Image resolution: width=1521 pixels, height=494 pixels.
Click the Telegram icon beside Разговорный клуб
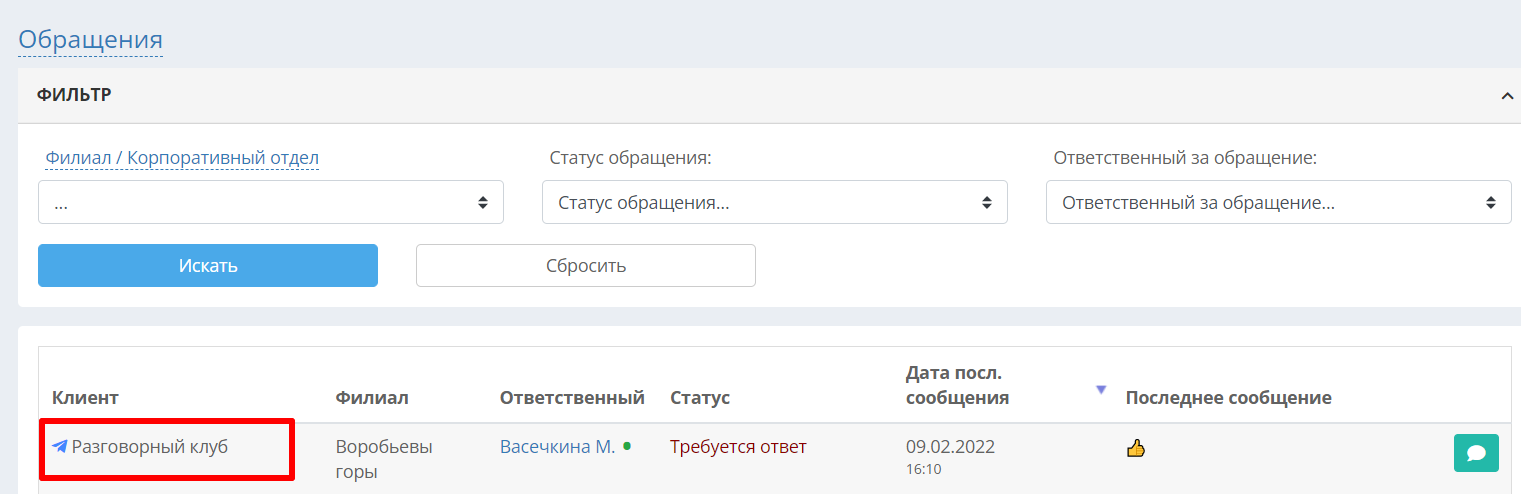coord(60,447)
